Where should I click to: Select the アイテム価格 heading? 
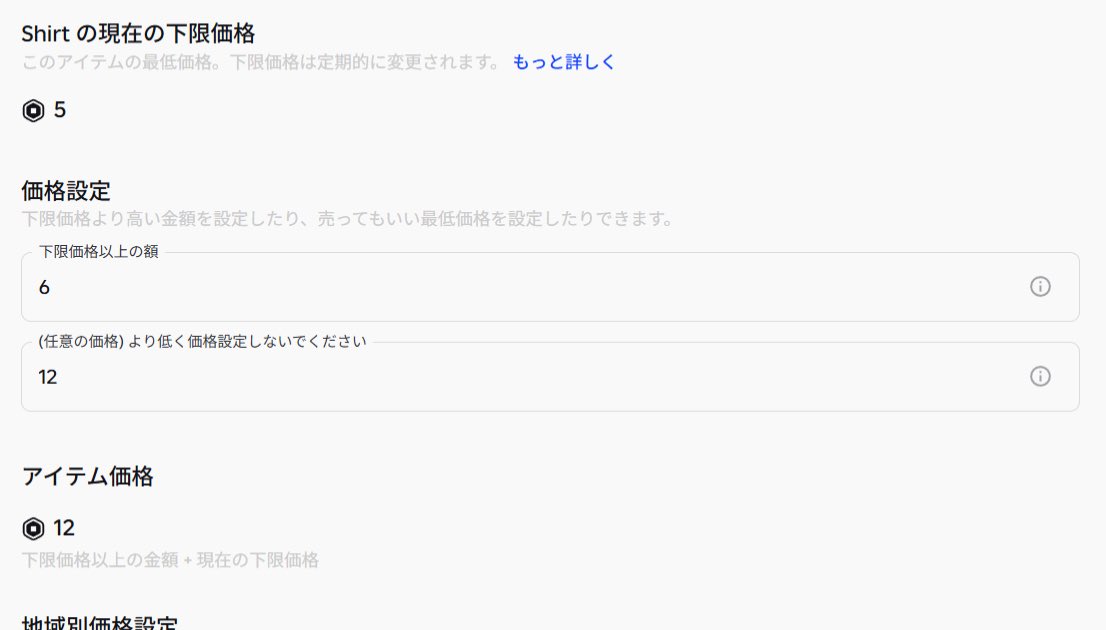click(x=87, y=476)
